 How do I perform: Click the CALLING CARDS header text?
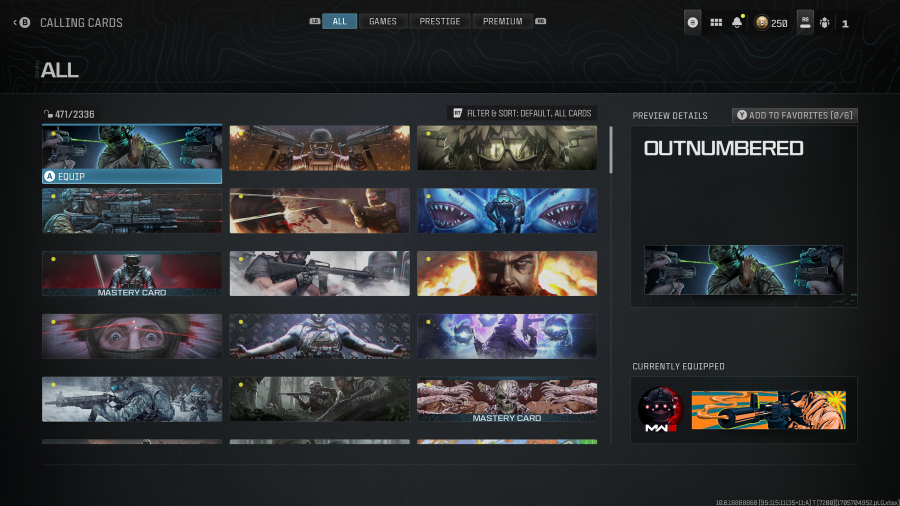(x=81, y=23)
